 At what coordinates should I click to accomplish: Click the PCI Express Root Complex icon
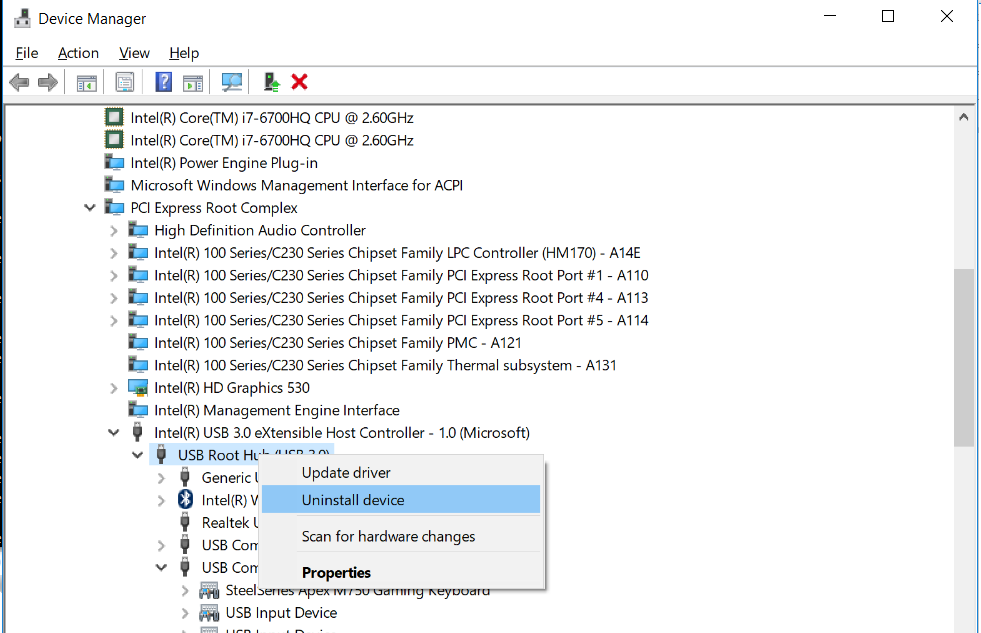click(114, 207)
